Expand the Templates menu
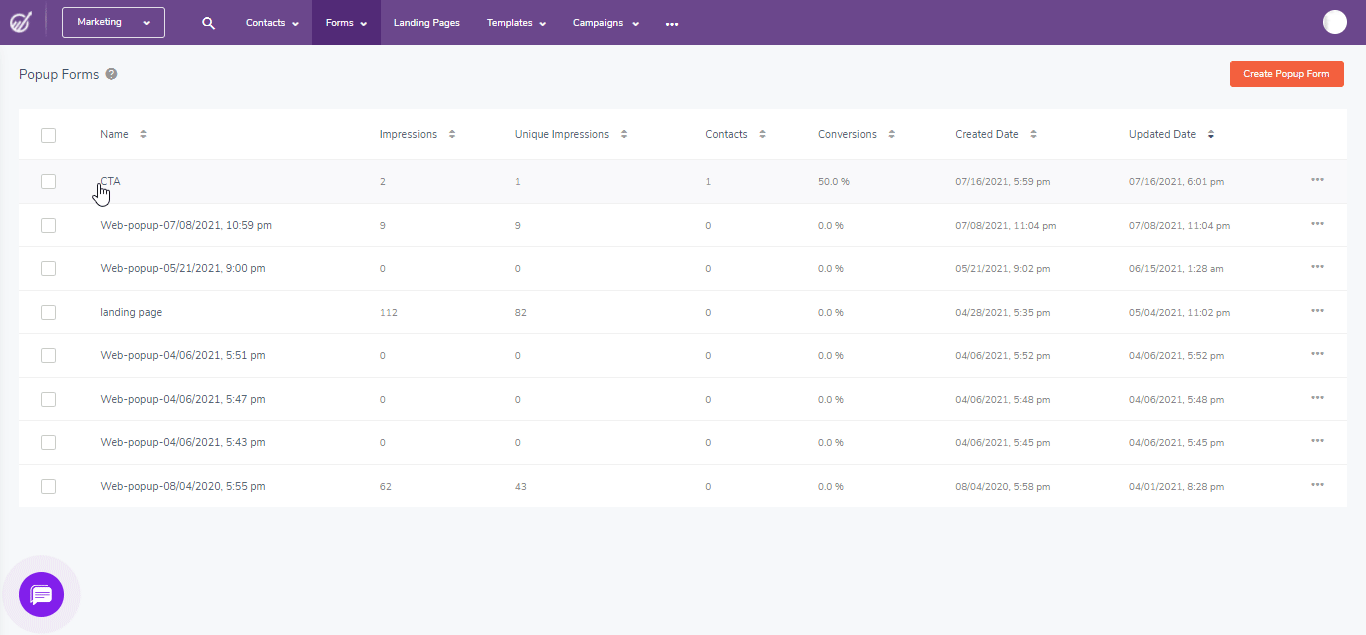This screenshot has height=635, width=1366. 516,23
